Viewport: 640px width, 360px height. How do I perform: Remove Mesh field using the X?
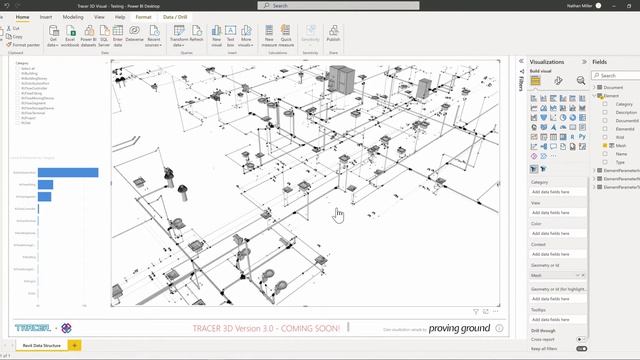tap(583, 276)
